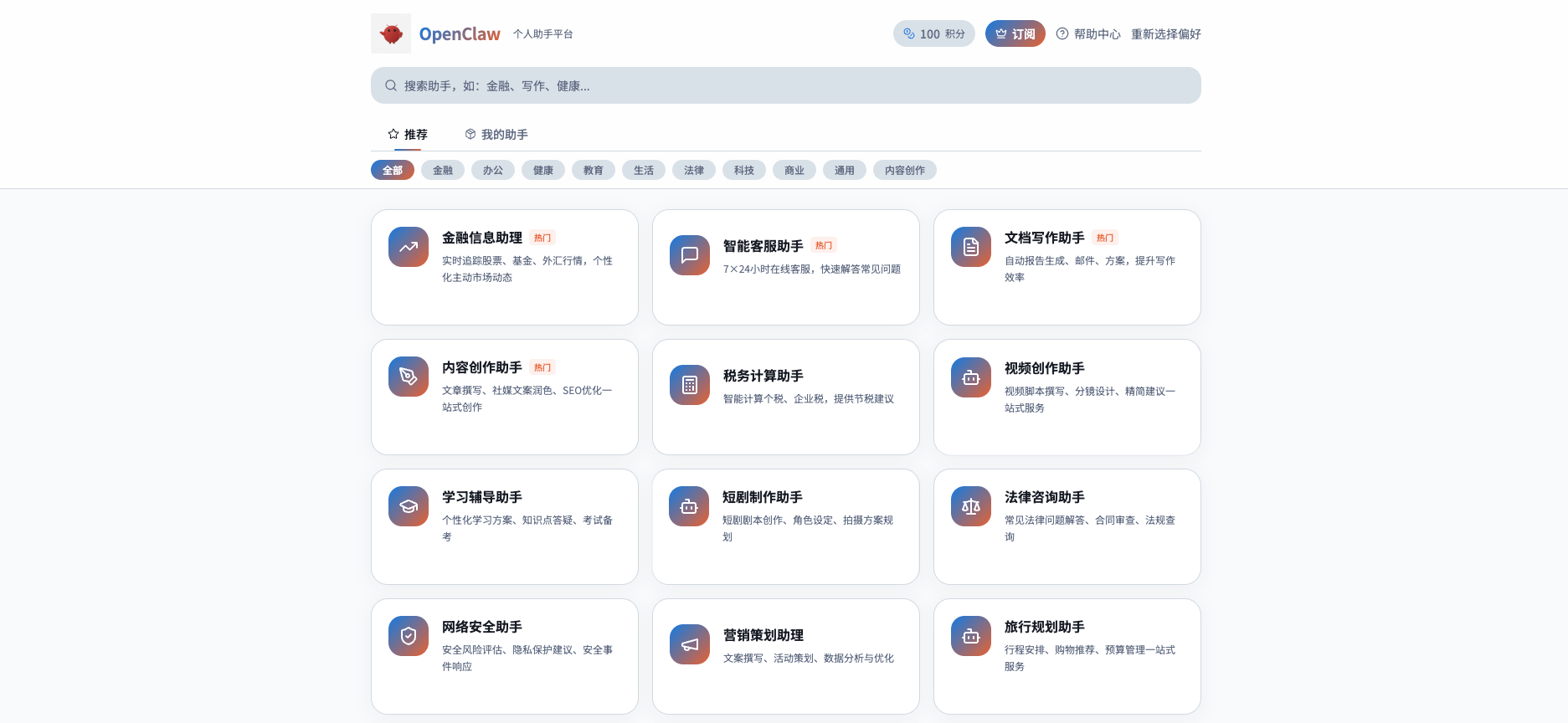Click the OpenClaw red crab logo
The image size is (1568, 723).
point(391,33)
